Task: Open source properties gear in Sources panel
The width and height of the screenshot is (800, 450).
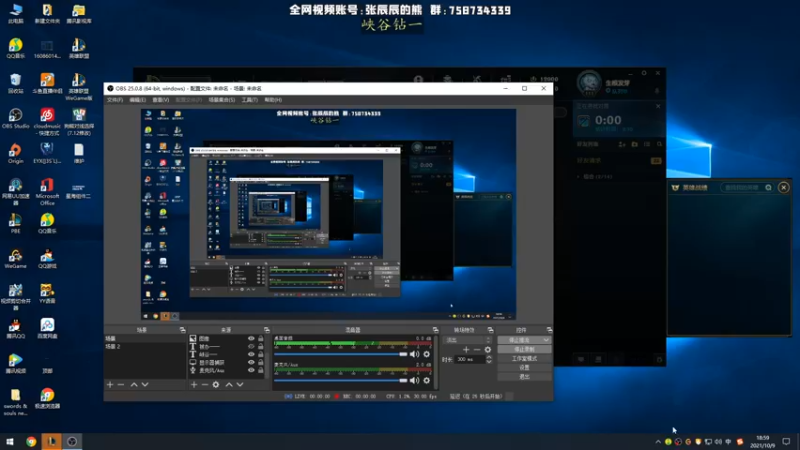Action: pos(216,385)
